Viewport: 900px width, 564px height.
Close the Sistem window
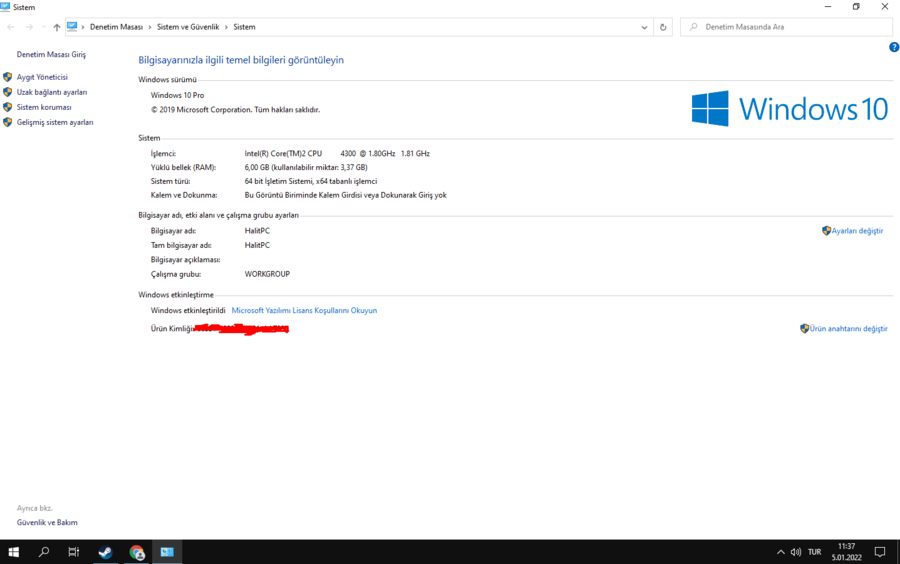click(x=885, y=7)
